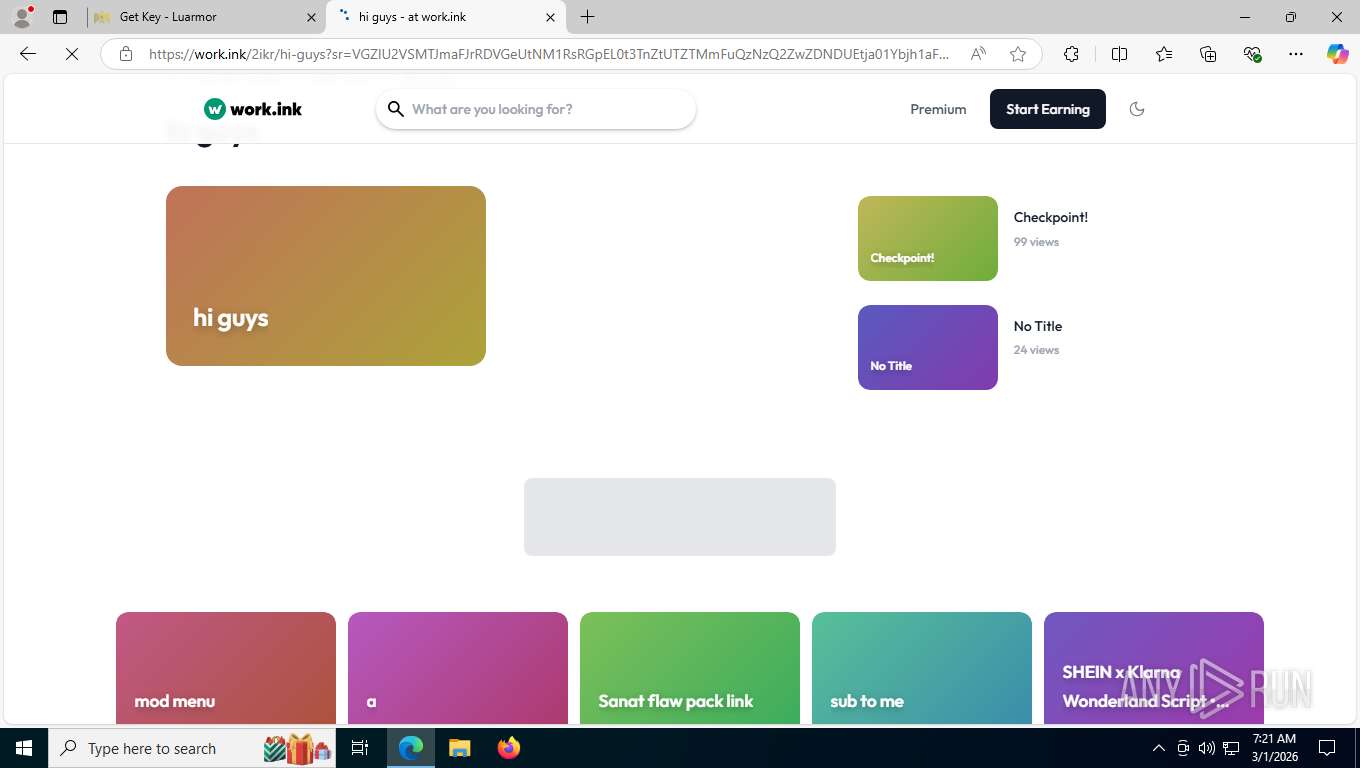Viewport: 1360px width, 768px height.
Task: Click the browser profile avatar
Action: click(22, 17)
